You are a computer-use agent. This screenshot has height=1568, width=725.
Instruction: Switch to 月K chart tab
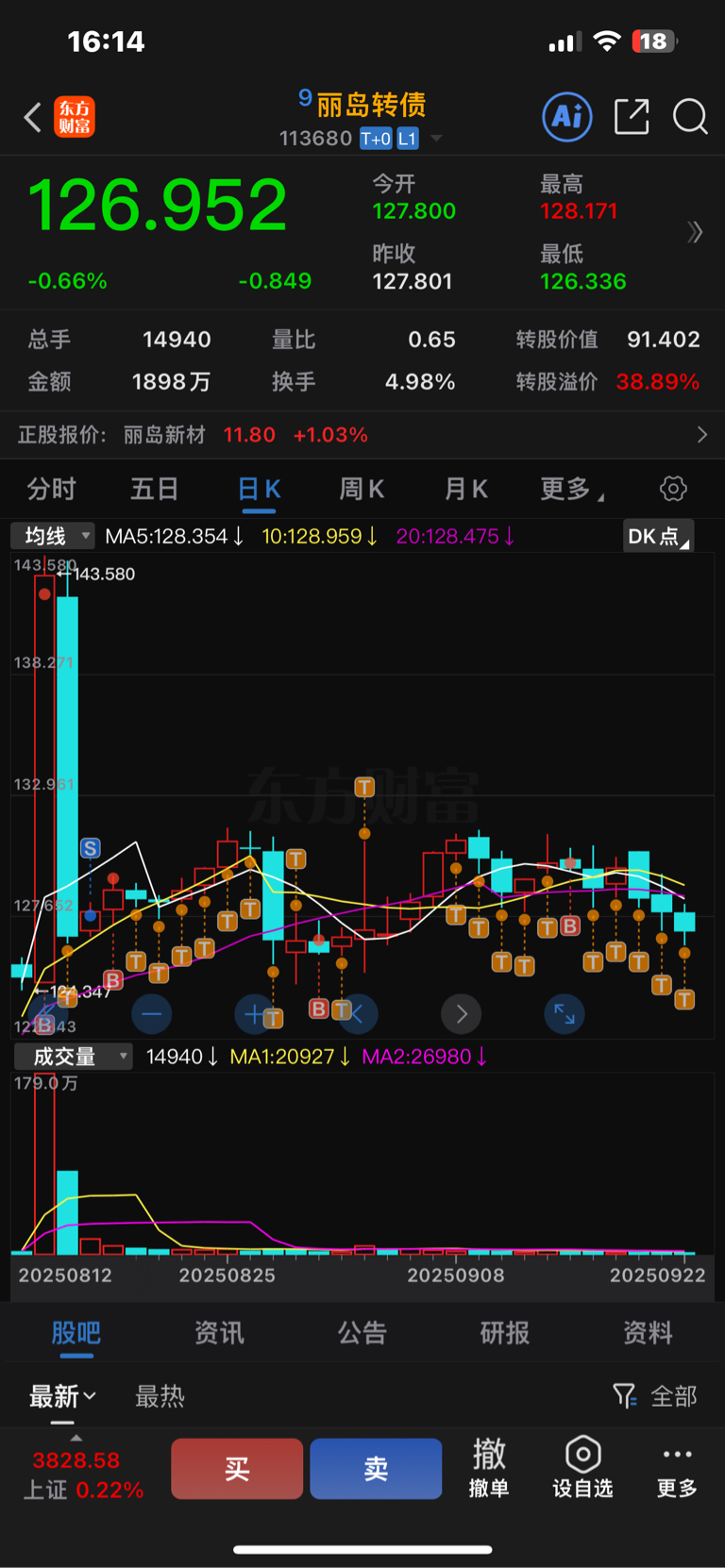pos(465,489)
